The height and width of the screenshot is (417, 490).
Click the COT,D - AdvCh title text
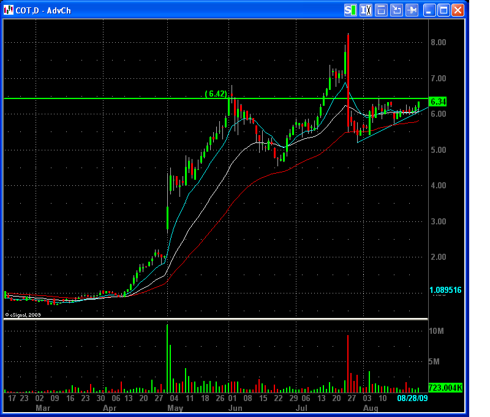(x=43, y=11)
